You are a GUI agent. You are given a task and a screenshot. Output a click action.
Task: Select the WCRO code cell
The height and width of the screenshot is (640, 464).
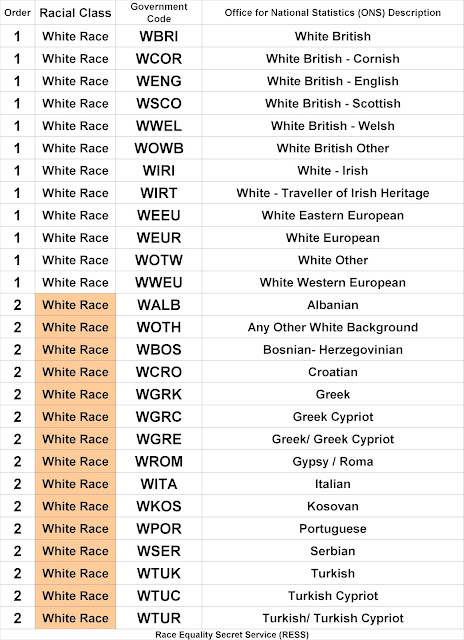coord(159,372)
